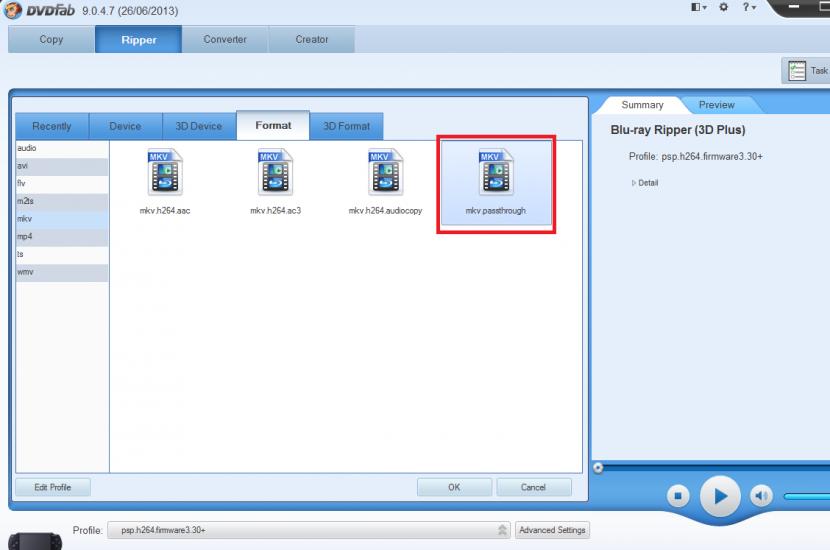The height and width of the screenshot is (550, 830).
Task: Adjust the preview volume slider
Action: [x=807, y=497]
